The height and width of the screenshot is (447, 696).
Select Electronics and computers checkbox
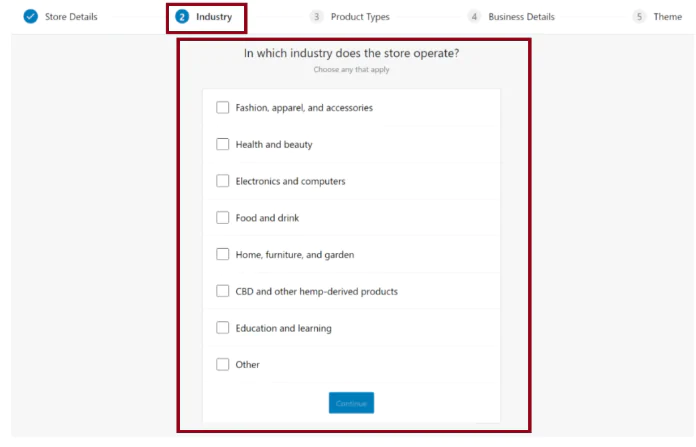pos(223,181)
